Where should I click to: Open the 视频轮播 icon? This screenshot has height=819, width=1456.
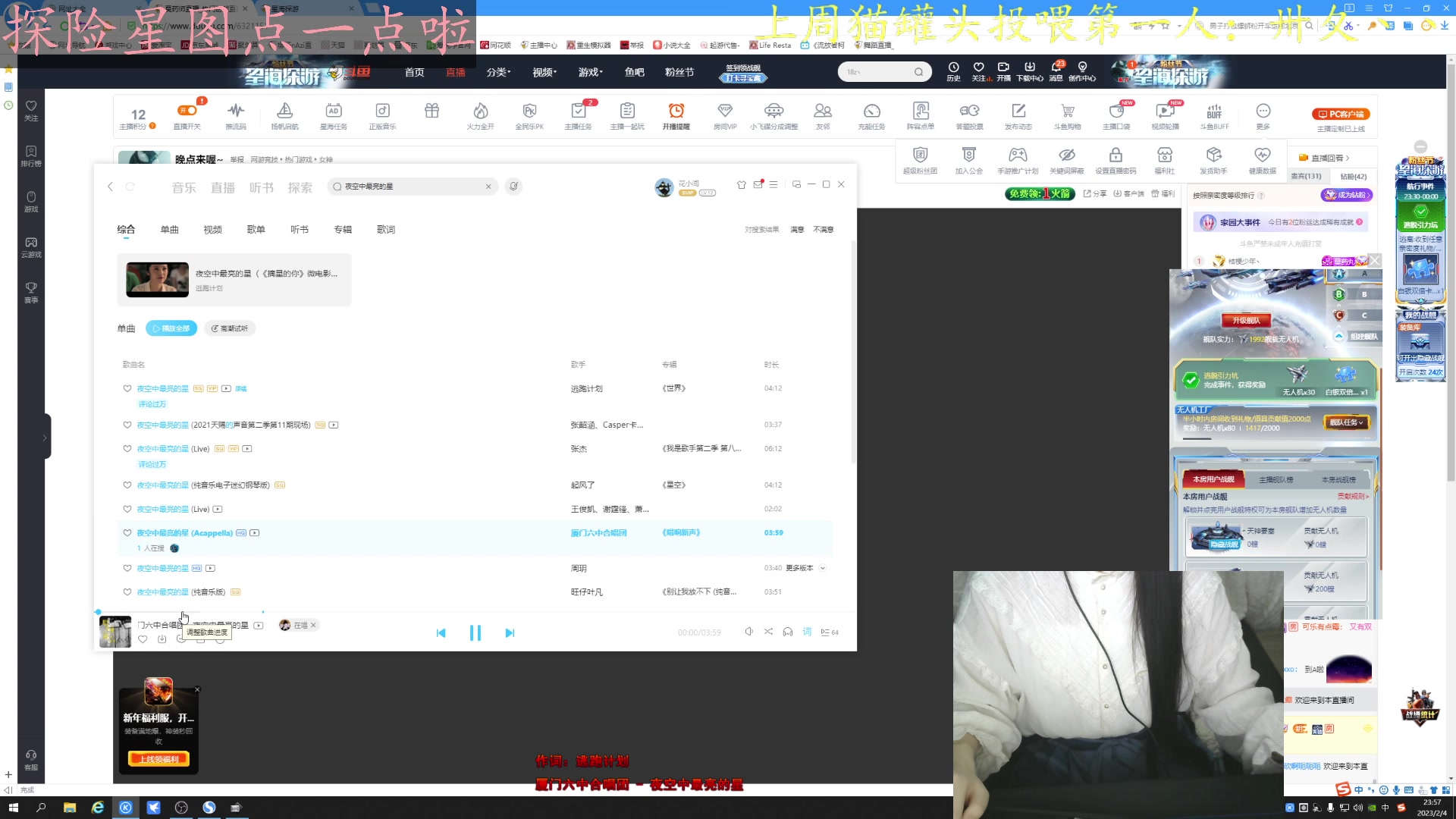(x=1166, y=115)
